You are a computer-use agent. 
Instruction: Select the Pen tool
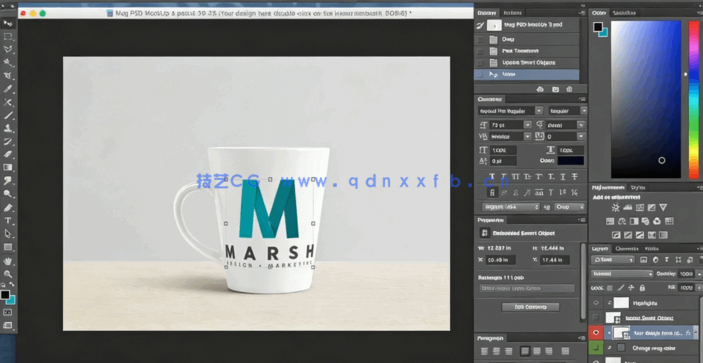pyautogui.click(x=8, y=207)
